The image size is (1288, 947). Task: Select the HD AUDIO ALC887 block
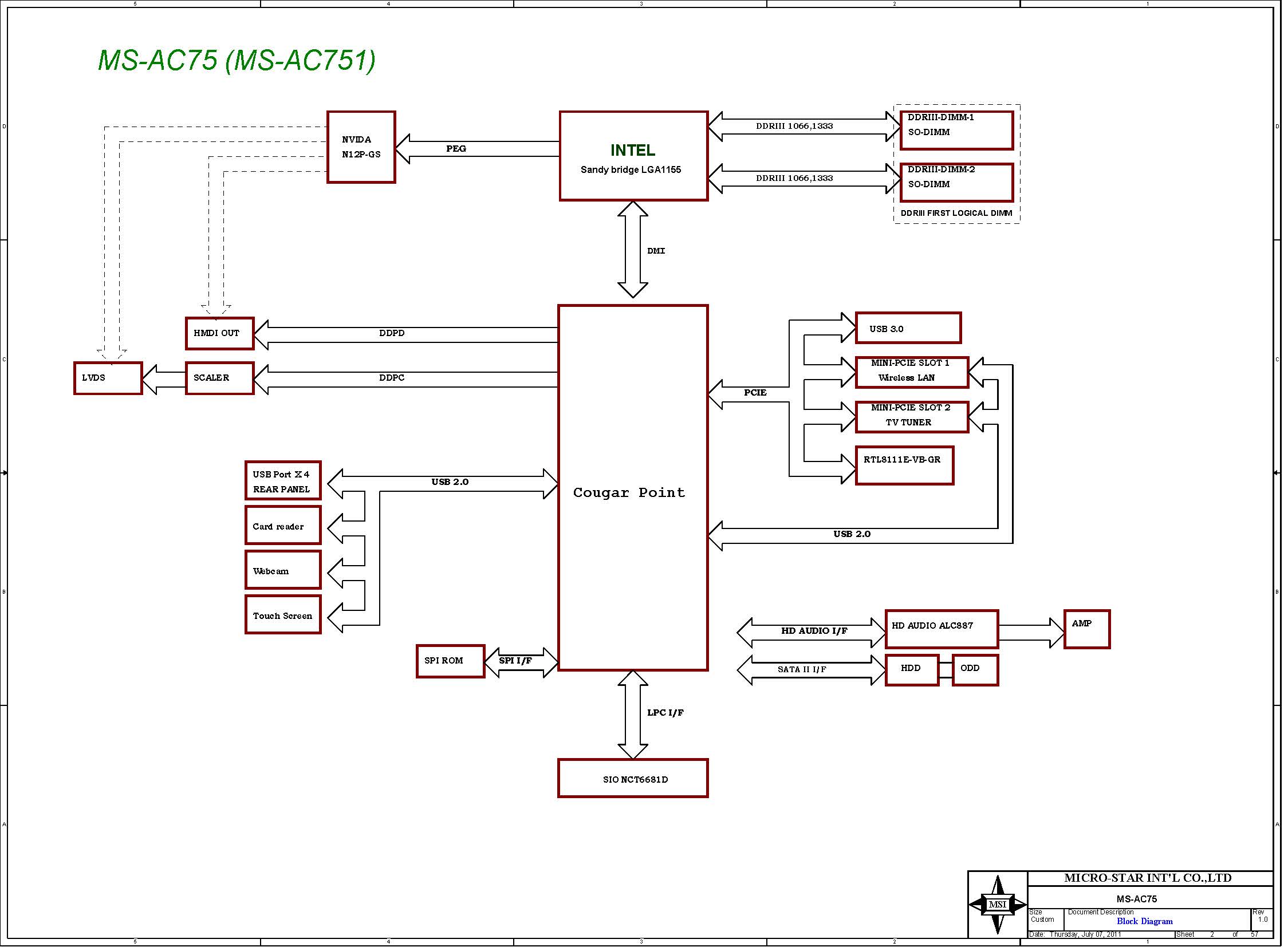941,629
